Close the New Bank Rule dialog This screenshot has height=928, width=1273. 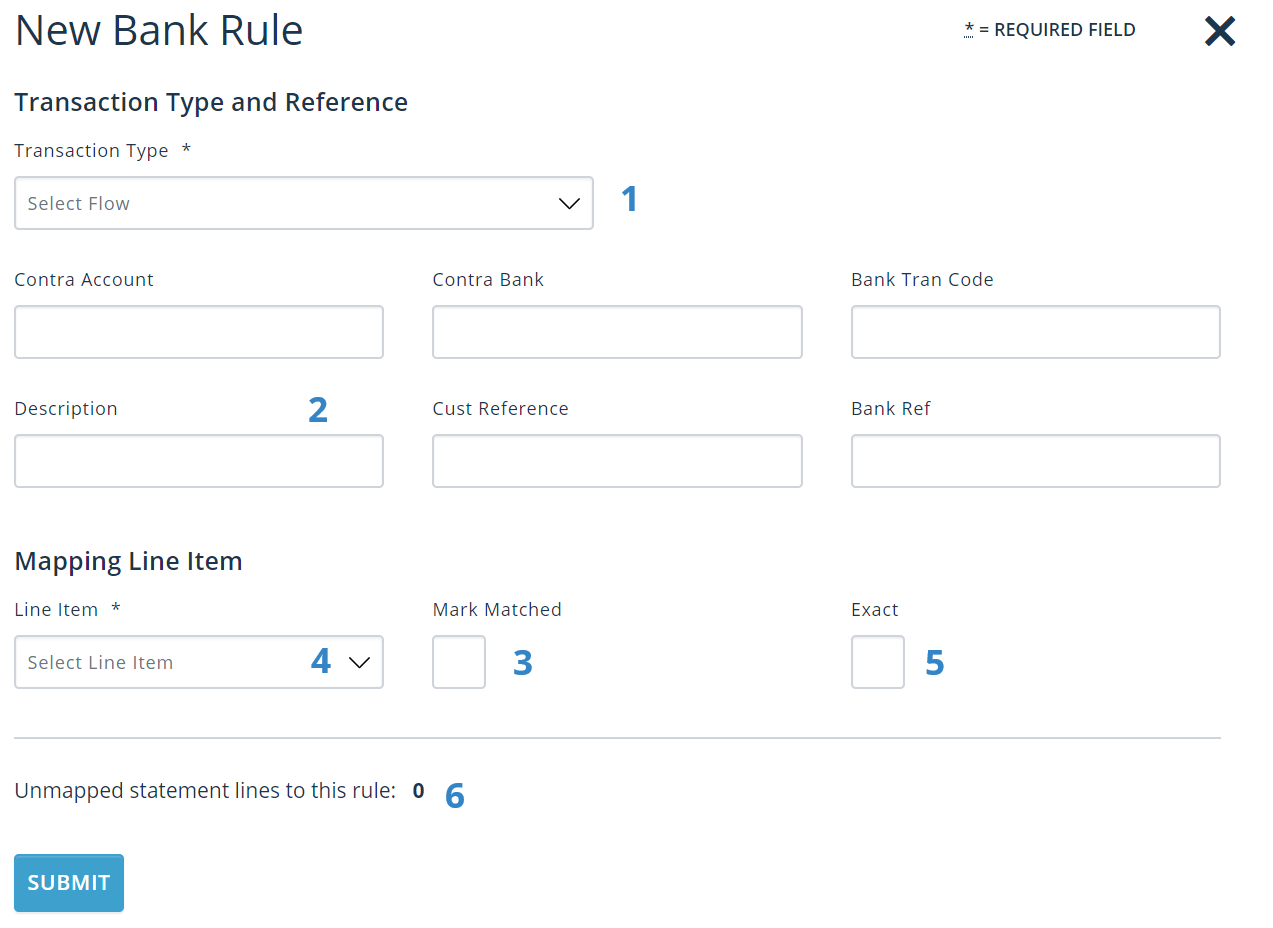[1220, 32]
